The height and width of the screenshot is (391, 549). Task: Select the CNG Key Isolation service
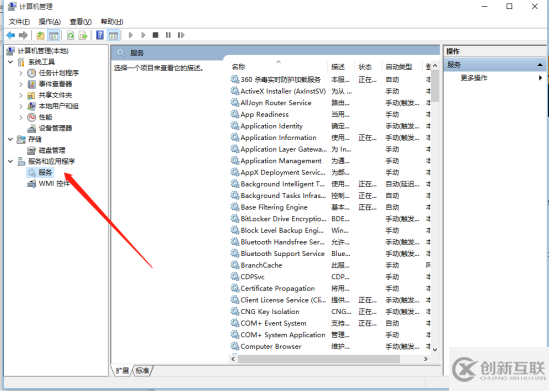click(x=330, y=312)
